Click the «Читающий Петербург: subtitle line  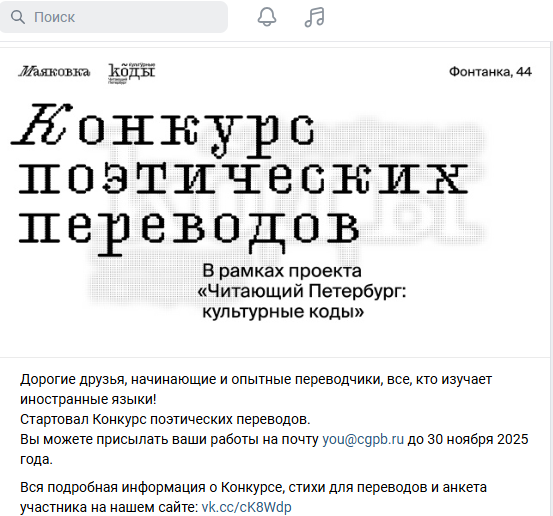(302, 292)
